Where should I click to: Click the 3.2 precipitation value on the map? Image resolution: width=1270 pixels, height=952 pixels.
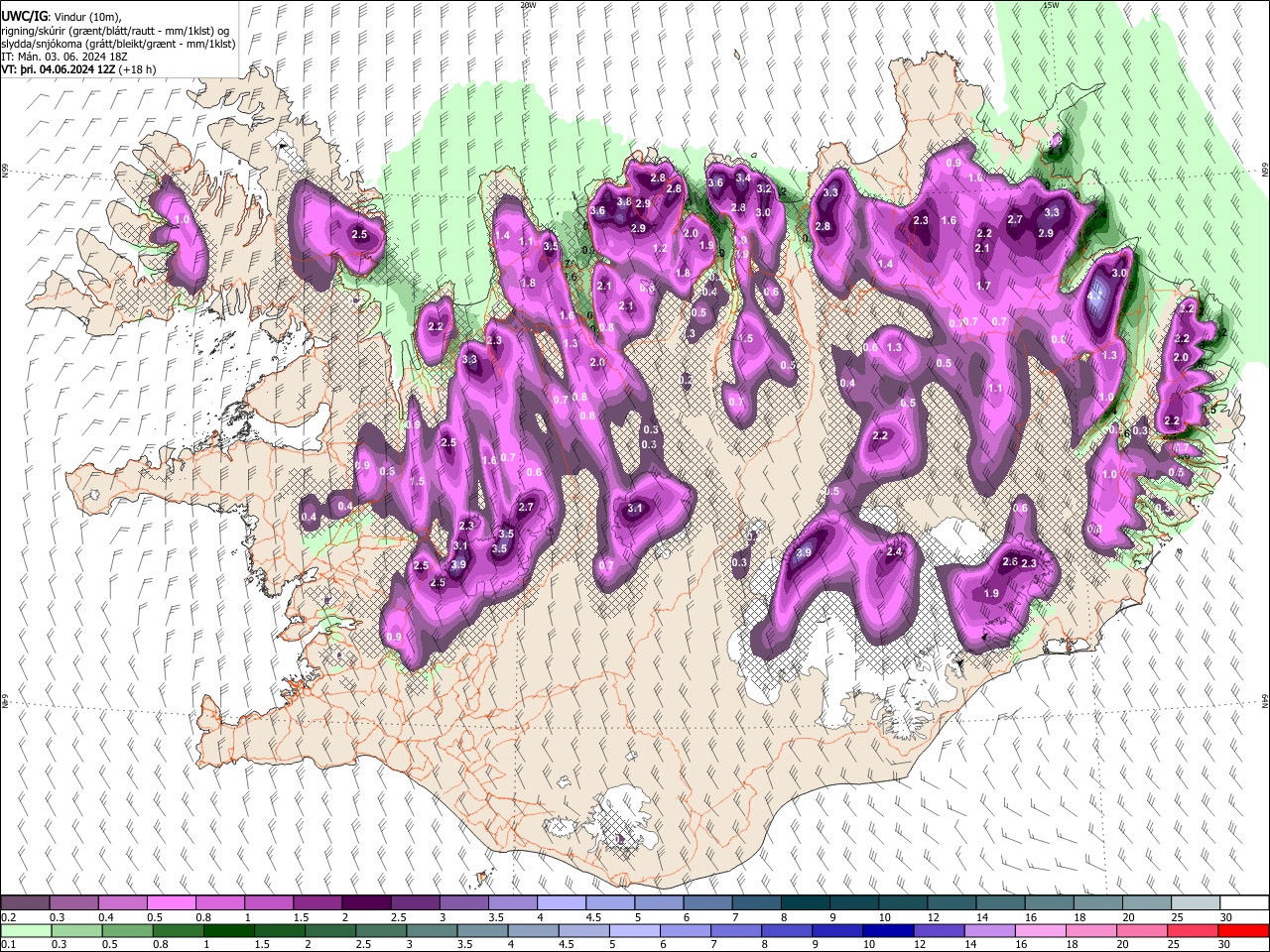coord(764,188)
